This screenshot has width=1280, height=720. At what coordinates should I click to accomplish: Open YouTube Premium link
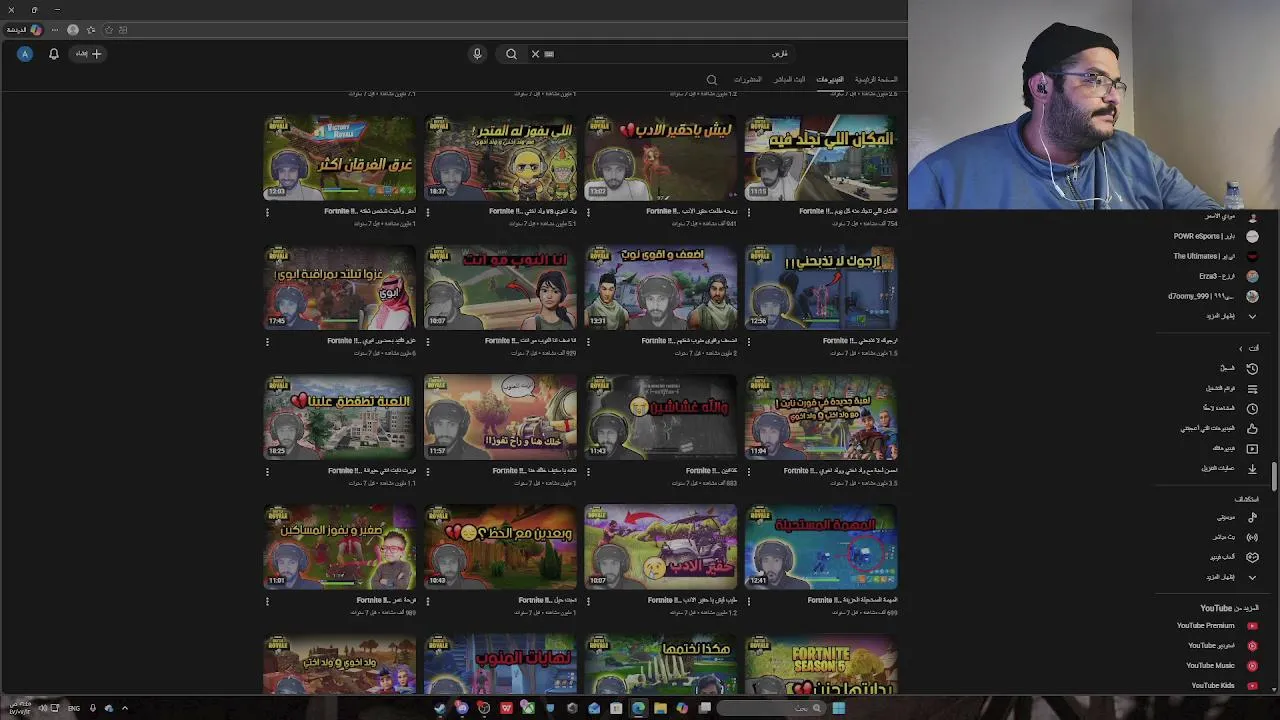[1215, 626]
